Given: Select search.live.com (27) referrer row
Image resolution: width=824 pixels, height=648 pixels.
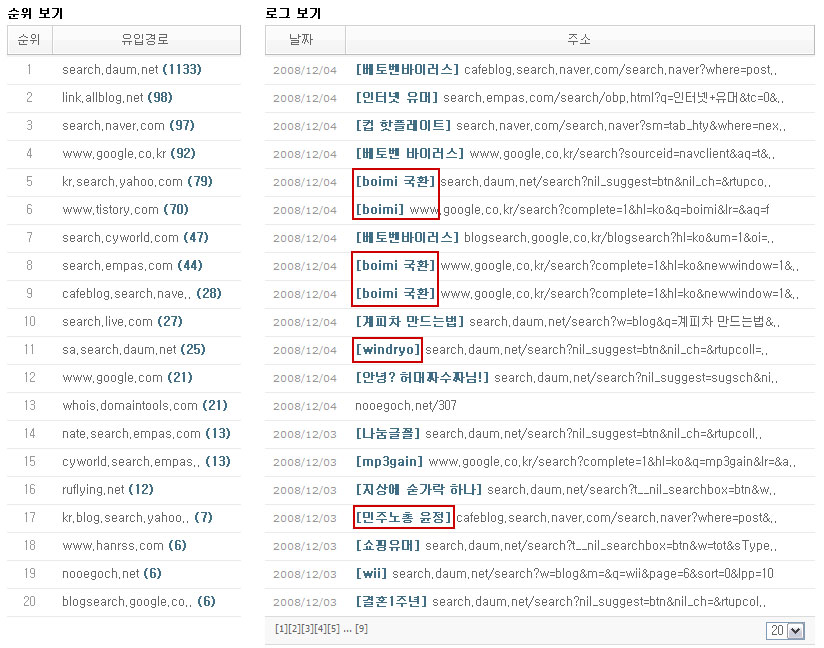Looking at the screenshot, I should 122,322.
